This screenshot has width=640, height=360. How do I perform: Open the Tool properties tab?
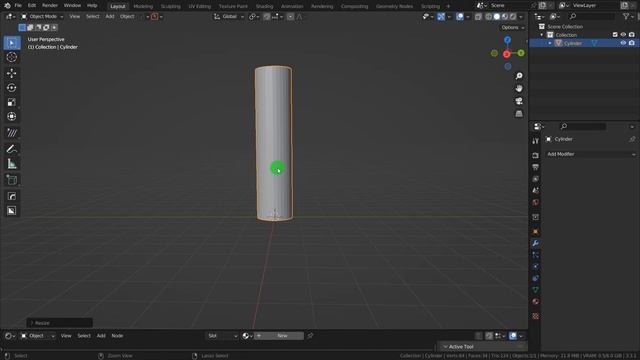point(536,141)
